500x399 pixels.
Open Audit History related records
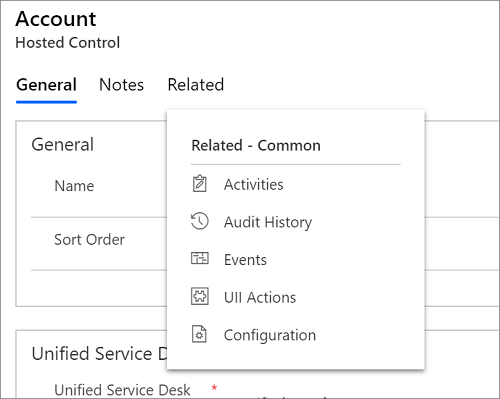[268, 222]
